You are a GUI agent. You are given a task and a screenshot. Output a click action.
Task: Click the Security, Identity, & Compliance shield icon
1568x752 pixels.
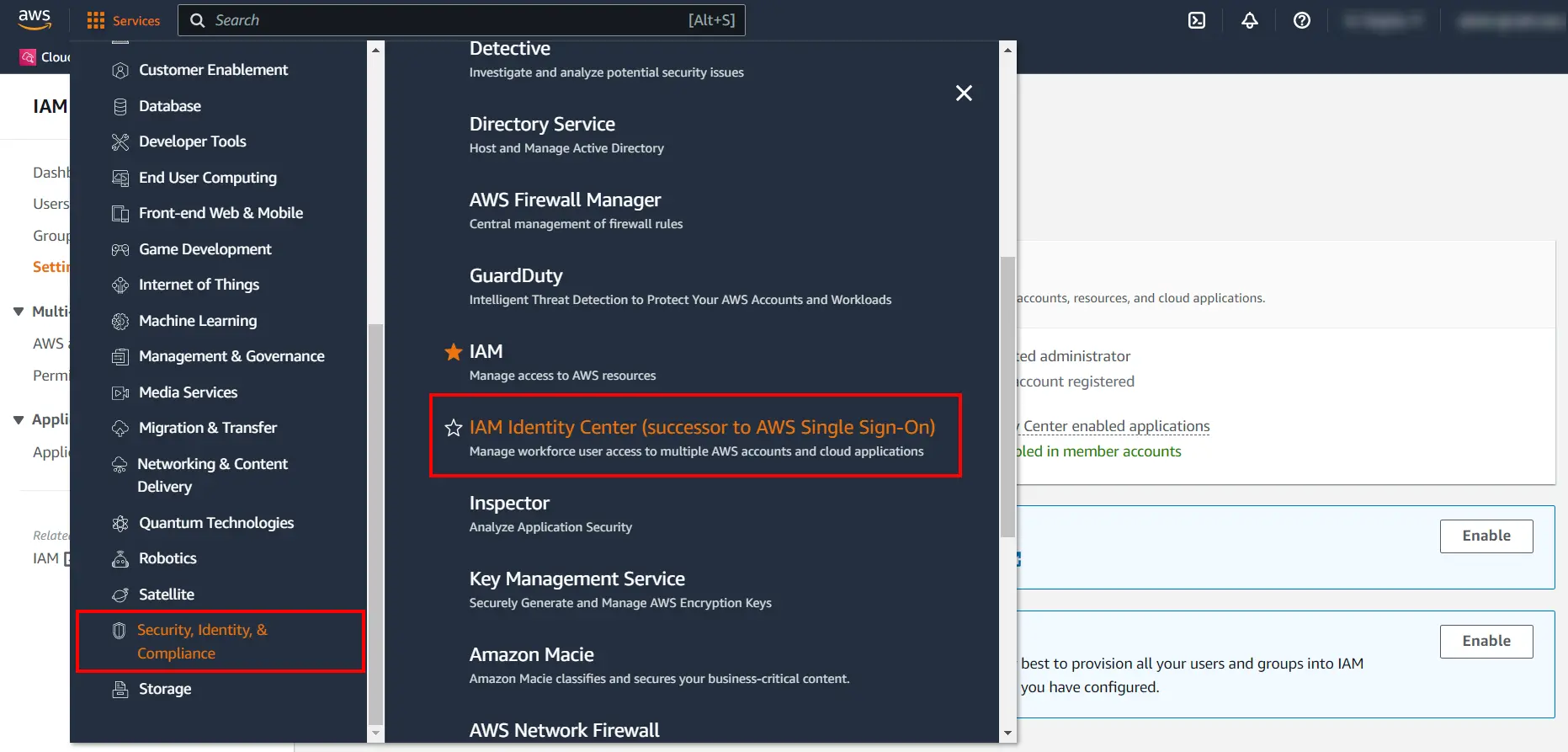point(120,630)
